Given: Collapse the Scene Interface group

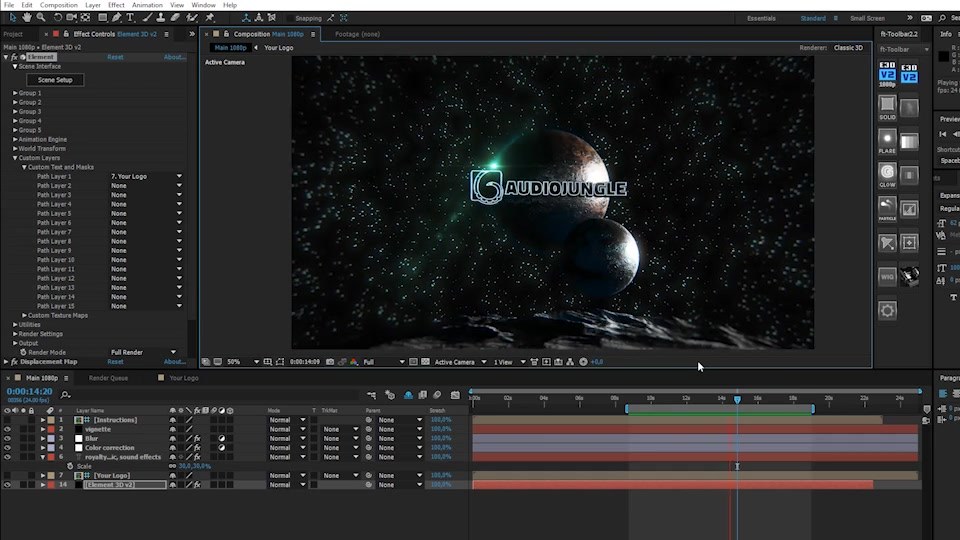Looking at the screenshot, I should point(15,66).
